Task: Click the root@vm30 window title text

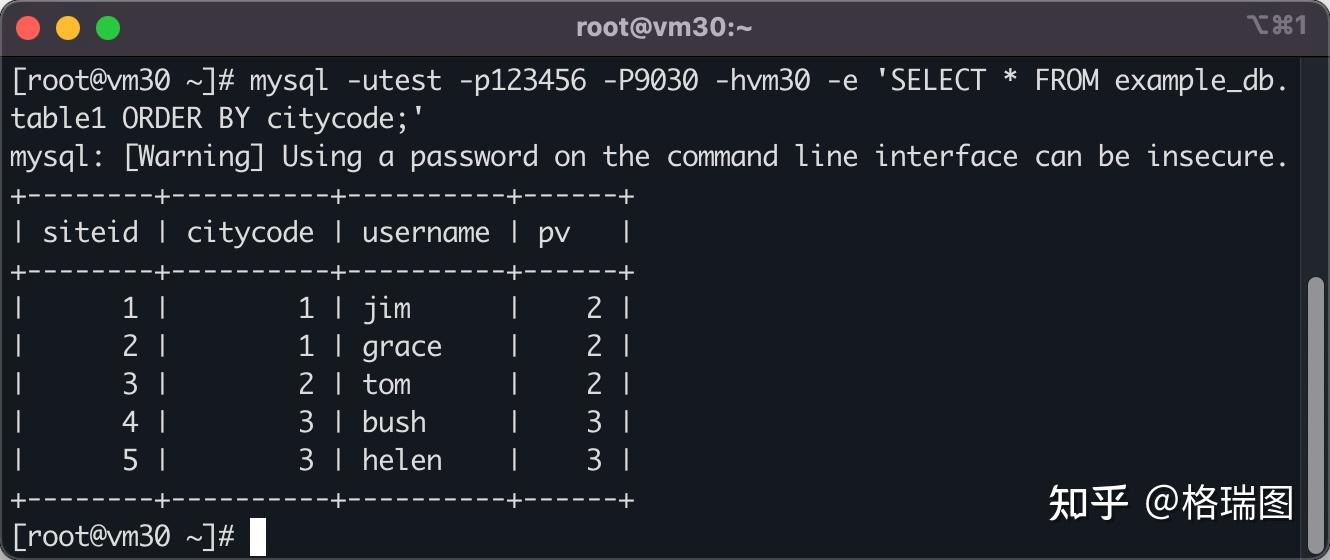Action: [x=664, y=28]
